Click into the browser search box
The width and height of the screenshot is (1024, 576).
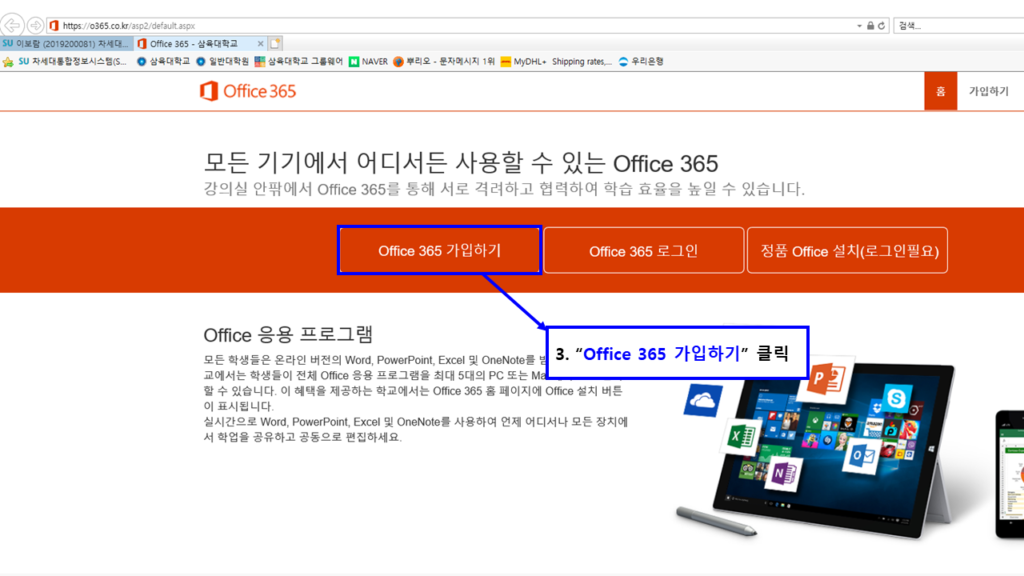click(x=959, y=26)
